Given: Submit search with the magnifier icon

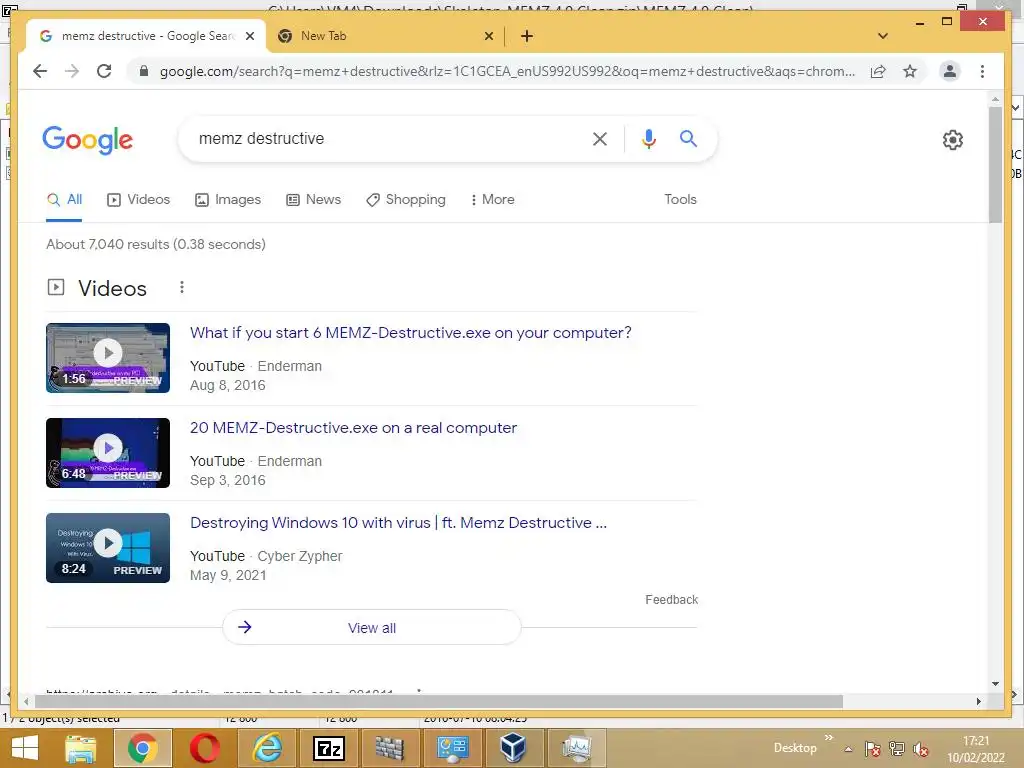Looking at the screenshot, I should coord(688,138).
